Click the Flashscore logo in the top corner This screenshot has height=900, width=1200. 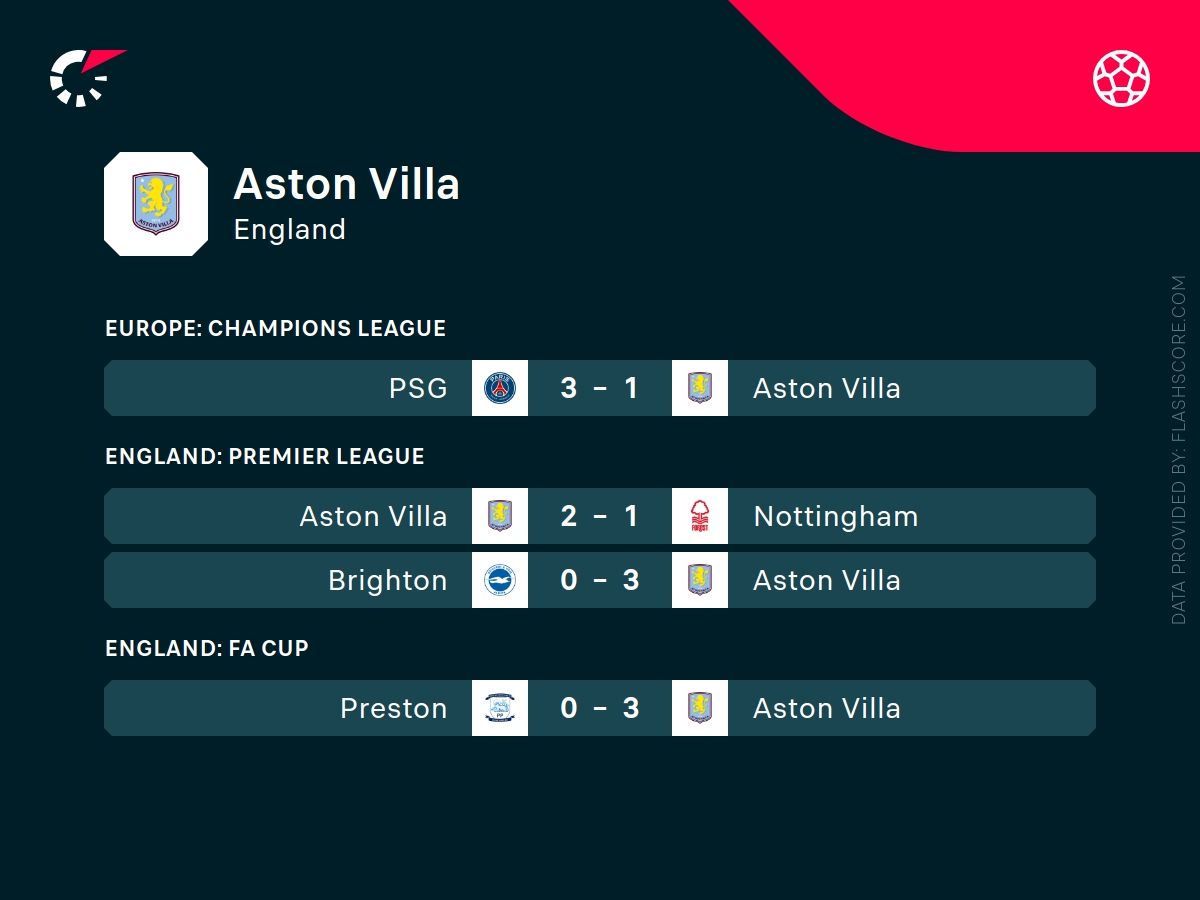point(84,77)
